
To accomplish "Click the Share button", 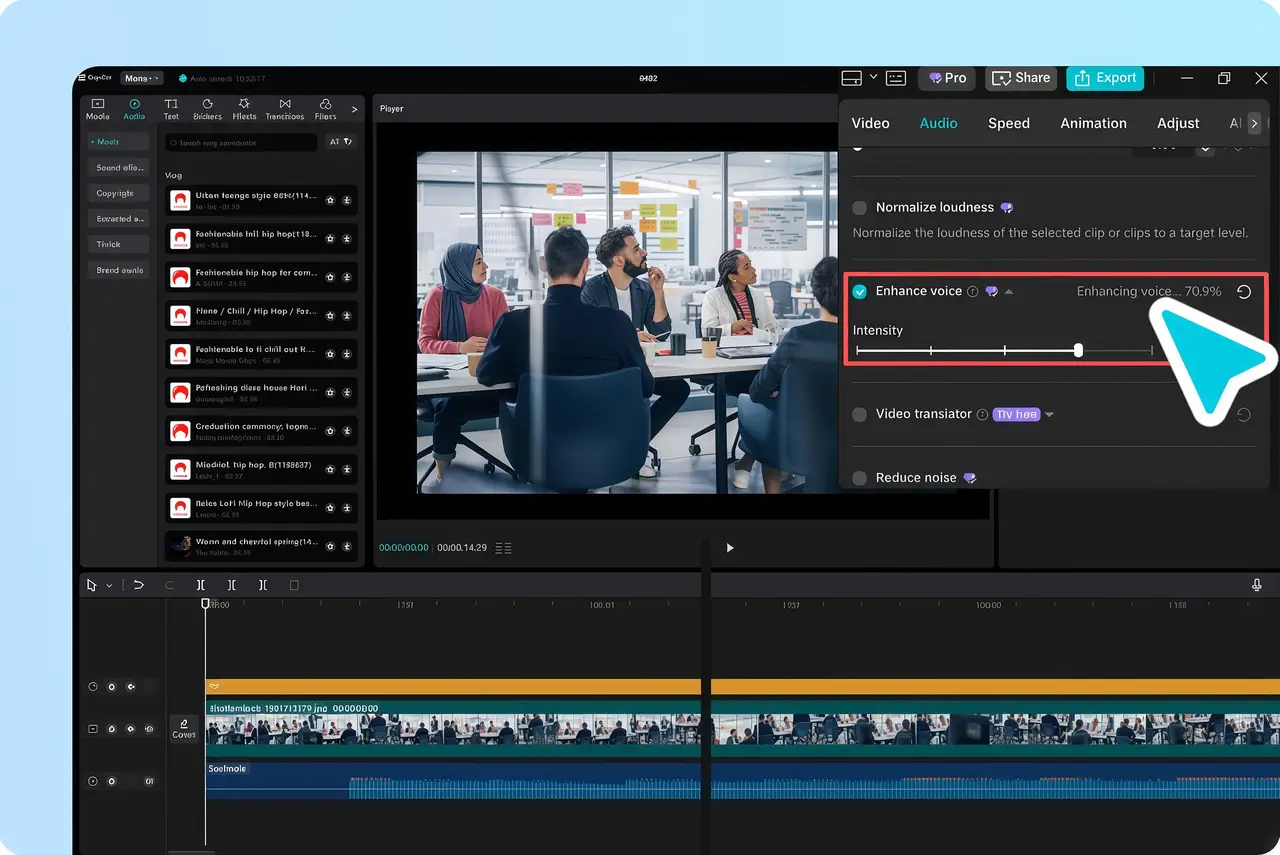I will pos(1020,78).
